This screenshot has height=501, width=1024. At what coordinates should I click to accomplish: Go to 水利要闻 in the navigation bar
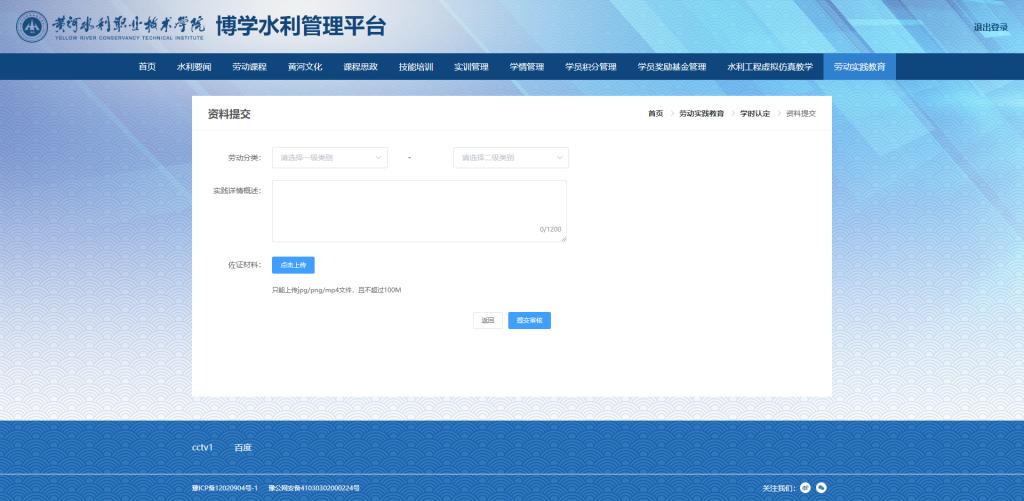click(x=194, y=67)
